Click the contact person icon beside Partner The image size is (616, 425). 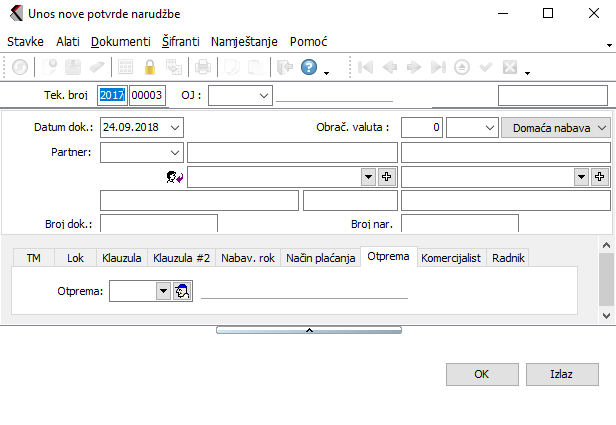(x=176, y=176)
